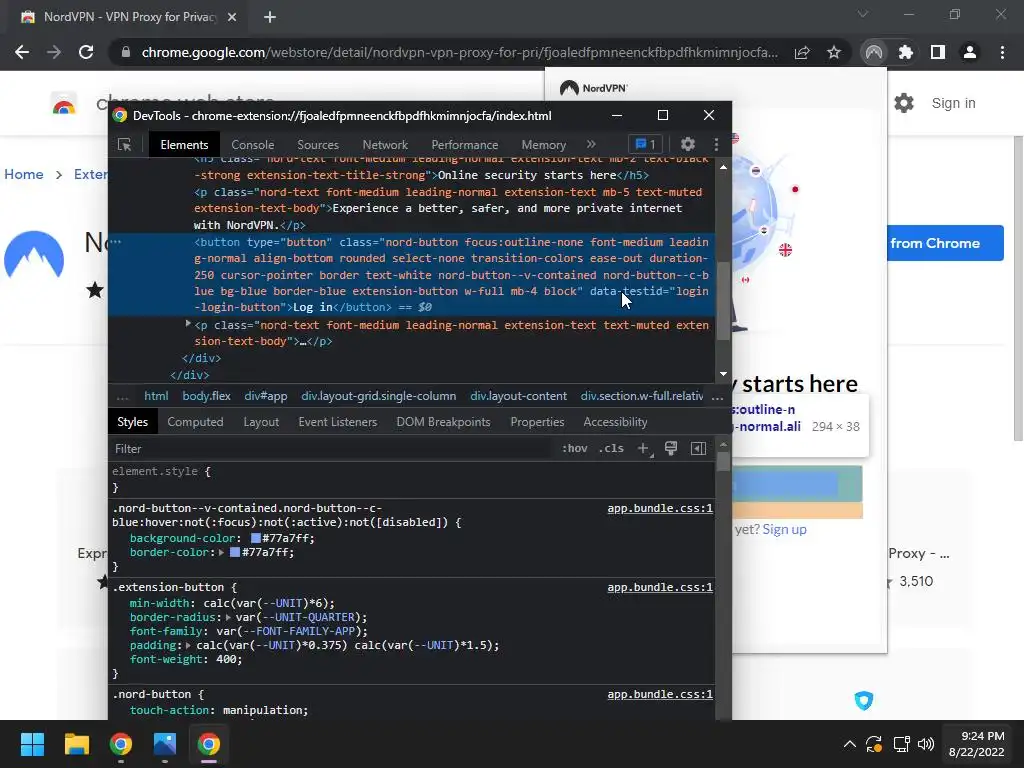
Task: Open Chrome three-dot main menu
Action: pyautogui.click(x=1002, y=52)
